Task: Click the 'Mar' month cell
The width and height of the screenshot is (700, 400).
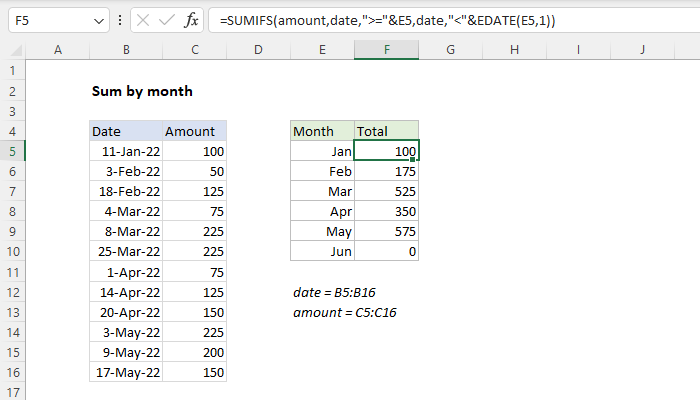Action: coord(322,192)
